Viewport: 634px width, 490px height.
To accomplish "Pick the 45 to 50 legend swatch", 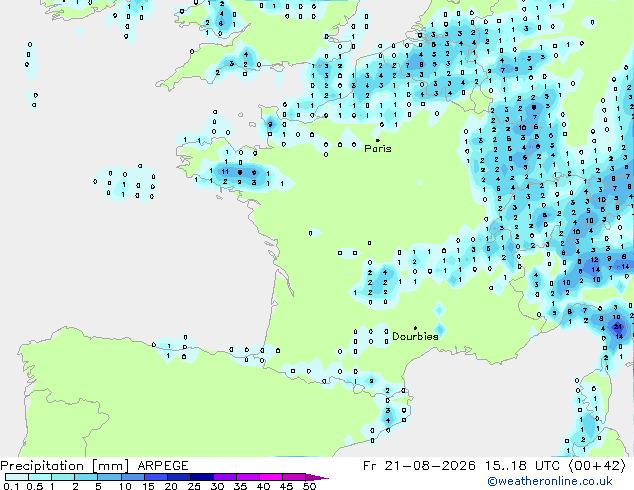I will tap(294, 477).
